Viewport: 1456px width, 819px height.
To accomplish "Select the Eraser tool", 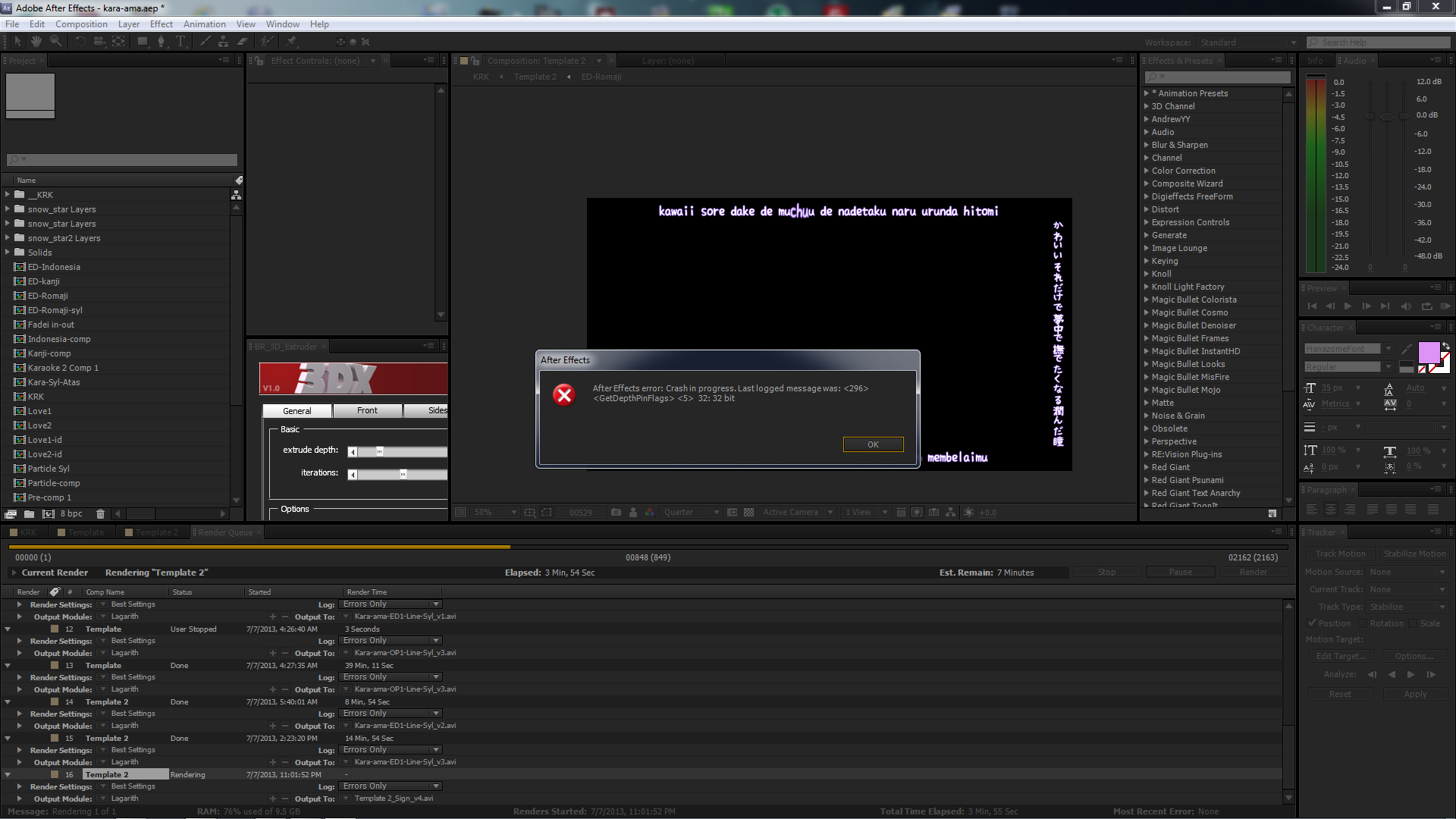I will click(243, 41).
